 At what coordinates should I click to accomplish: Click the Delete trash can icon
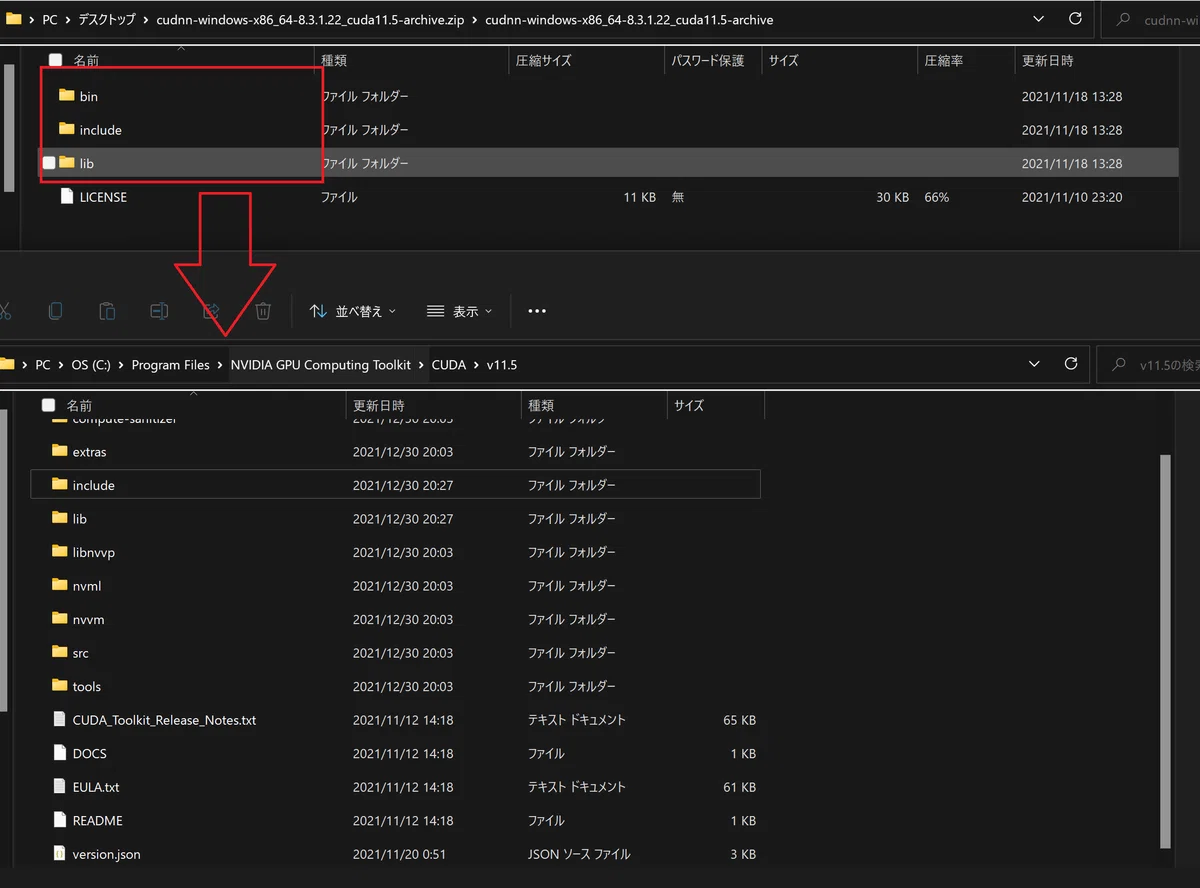pyautogui.click(x=263, y=311)
